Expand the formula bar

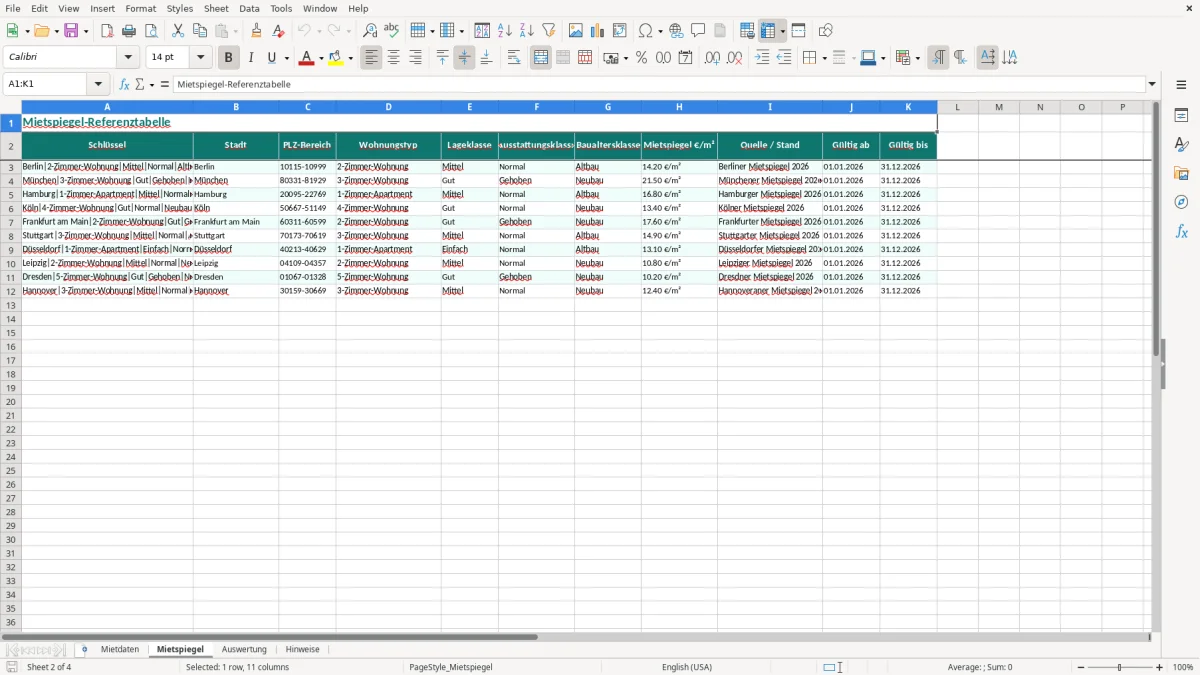click(x=1152, y=85)
